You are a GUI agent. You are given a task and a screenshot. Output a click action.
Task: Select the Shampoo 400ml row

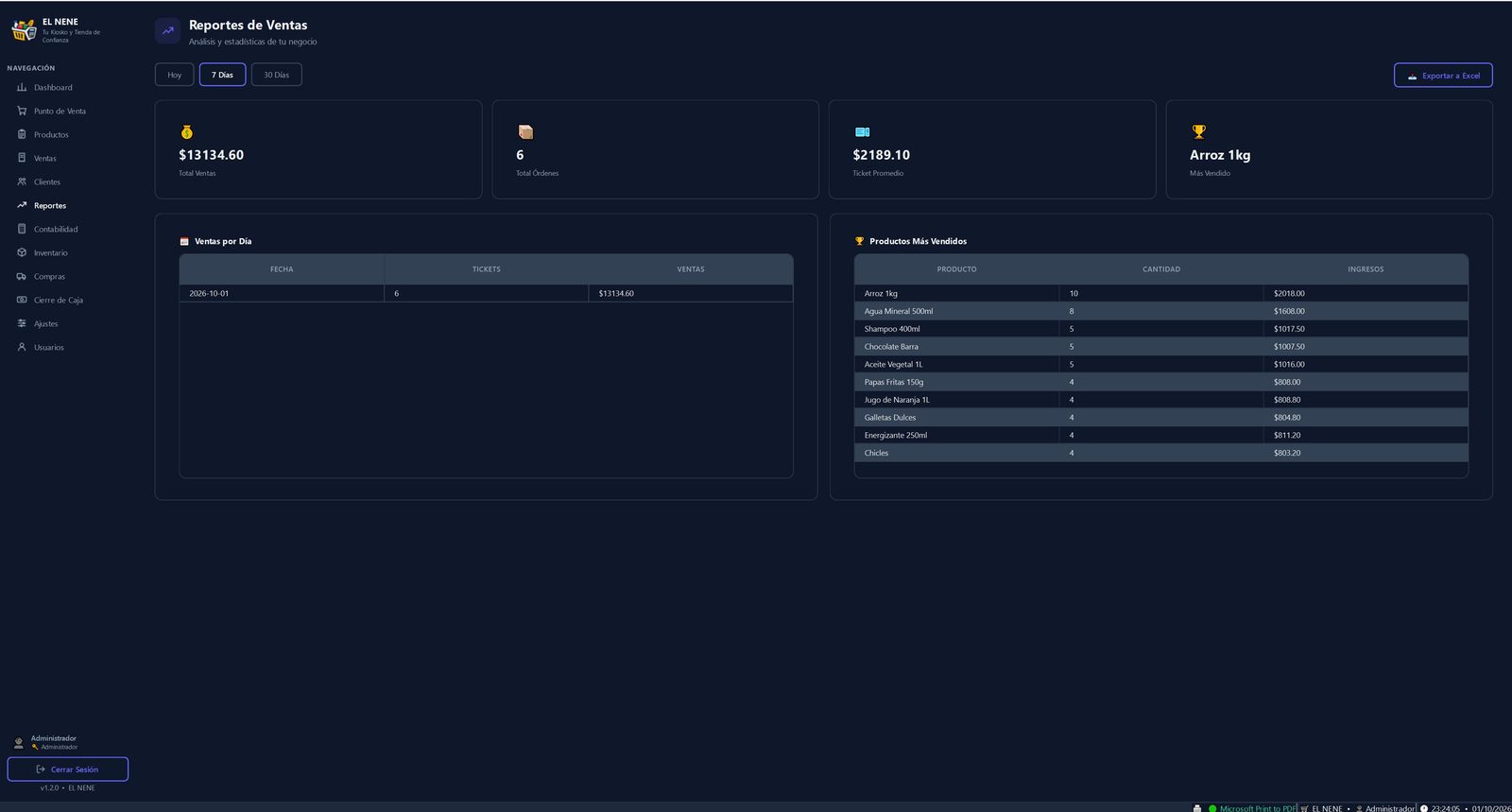tap(1161, 329)
